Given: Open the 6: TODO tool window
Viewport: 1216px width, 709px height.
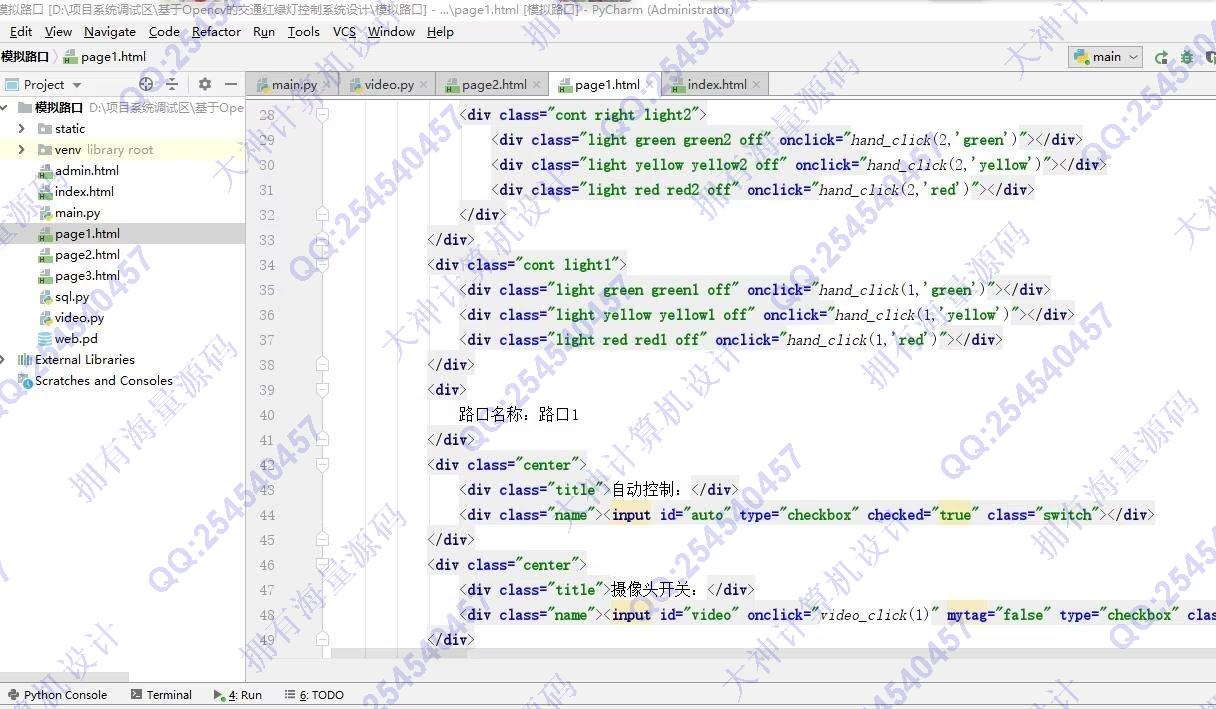Looking at the screenshot, I should point(314,695).
